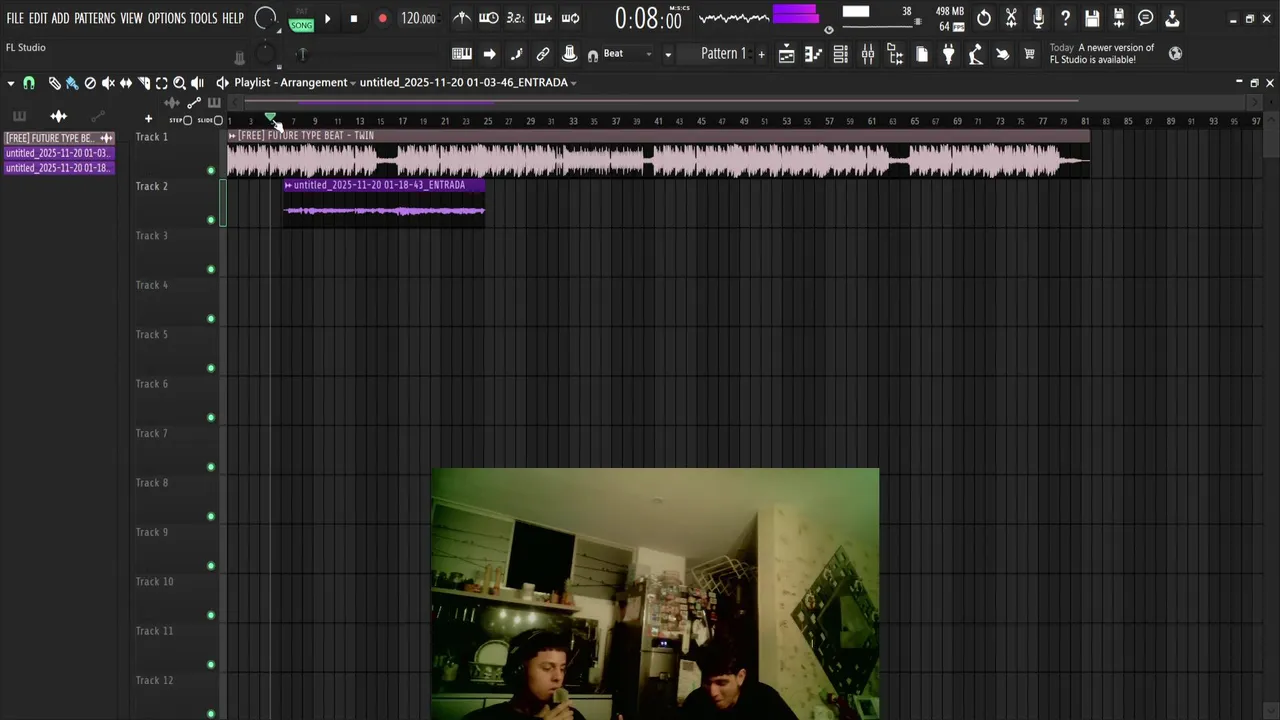Select FREE FUTURE TYPE BE clip in picker
This screenshot has height=720, width=1280.
pyautogui.click(x=59, y=138)
